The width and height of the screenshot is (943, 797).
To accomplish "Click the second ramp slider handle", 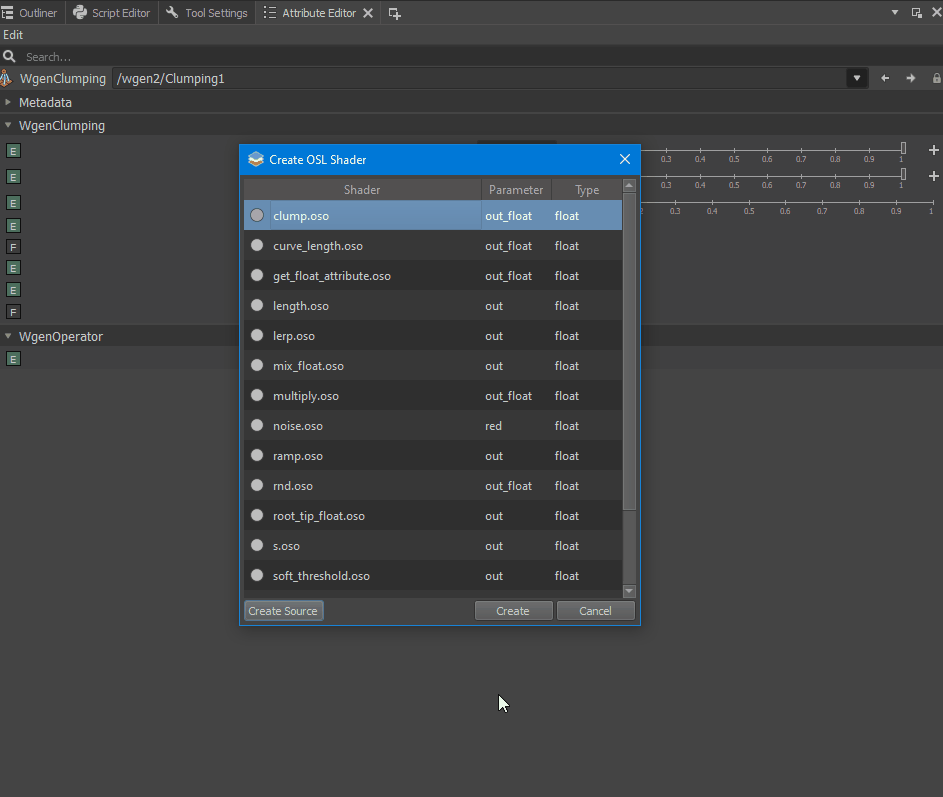I will click(903, 174).
